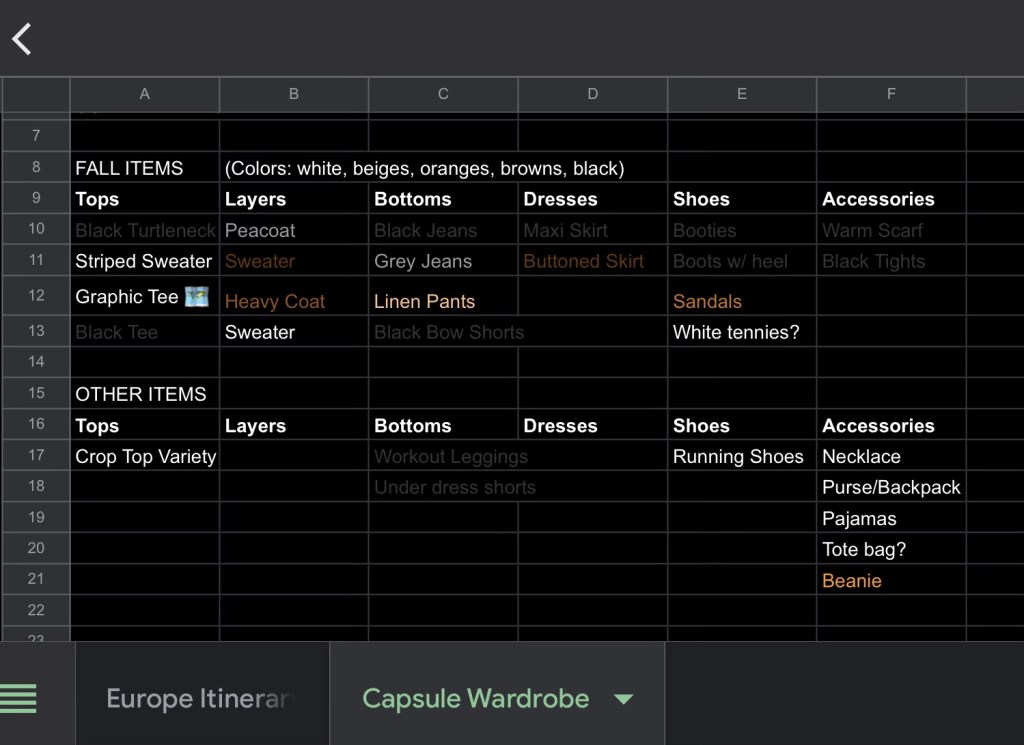Select the Linen Pants cell
Image resolution: width=1024 pixels, height=745 pixels.
[425, 301]
